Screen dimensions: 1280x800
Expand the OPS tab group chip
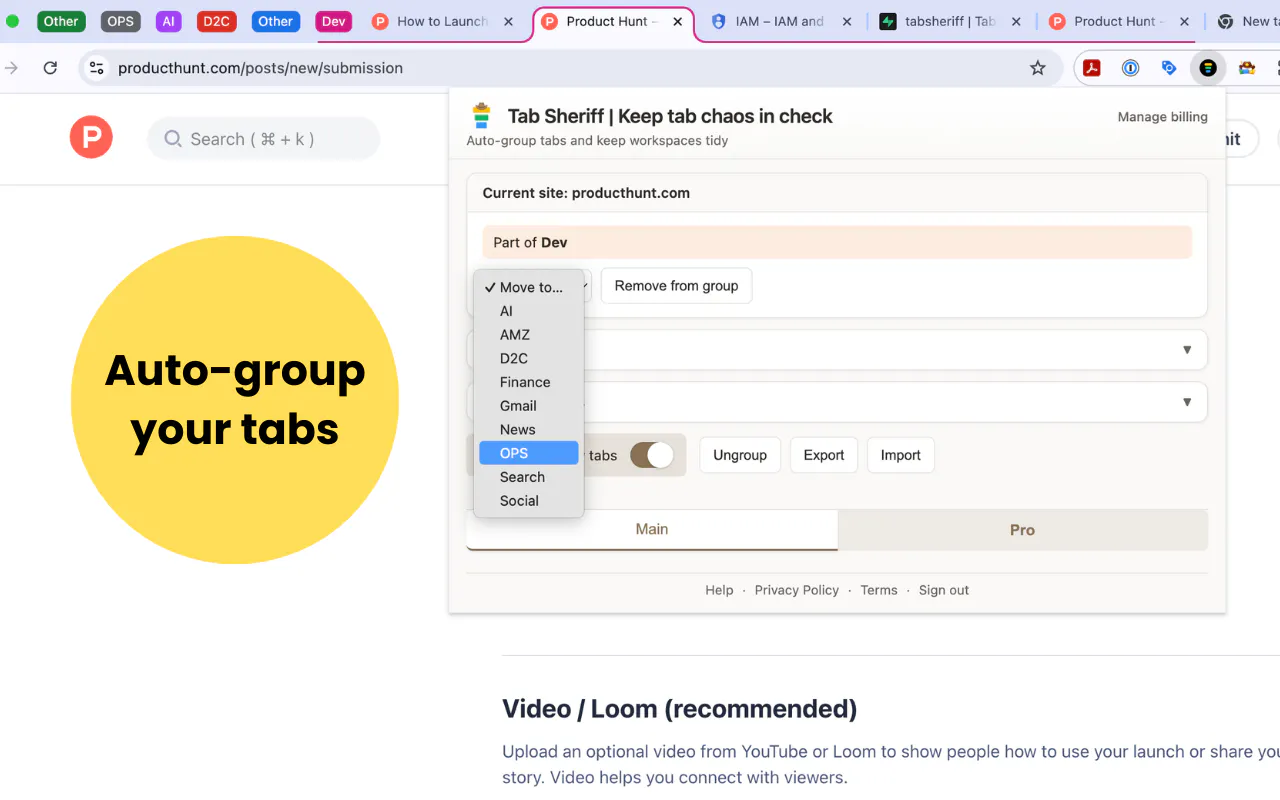click(x=121, y=21)
